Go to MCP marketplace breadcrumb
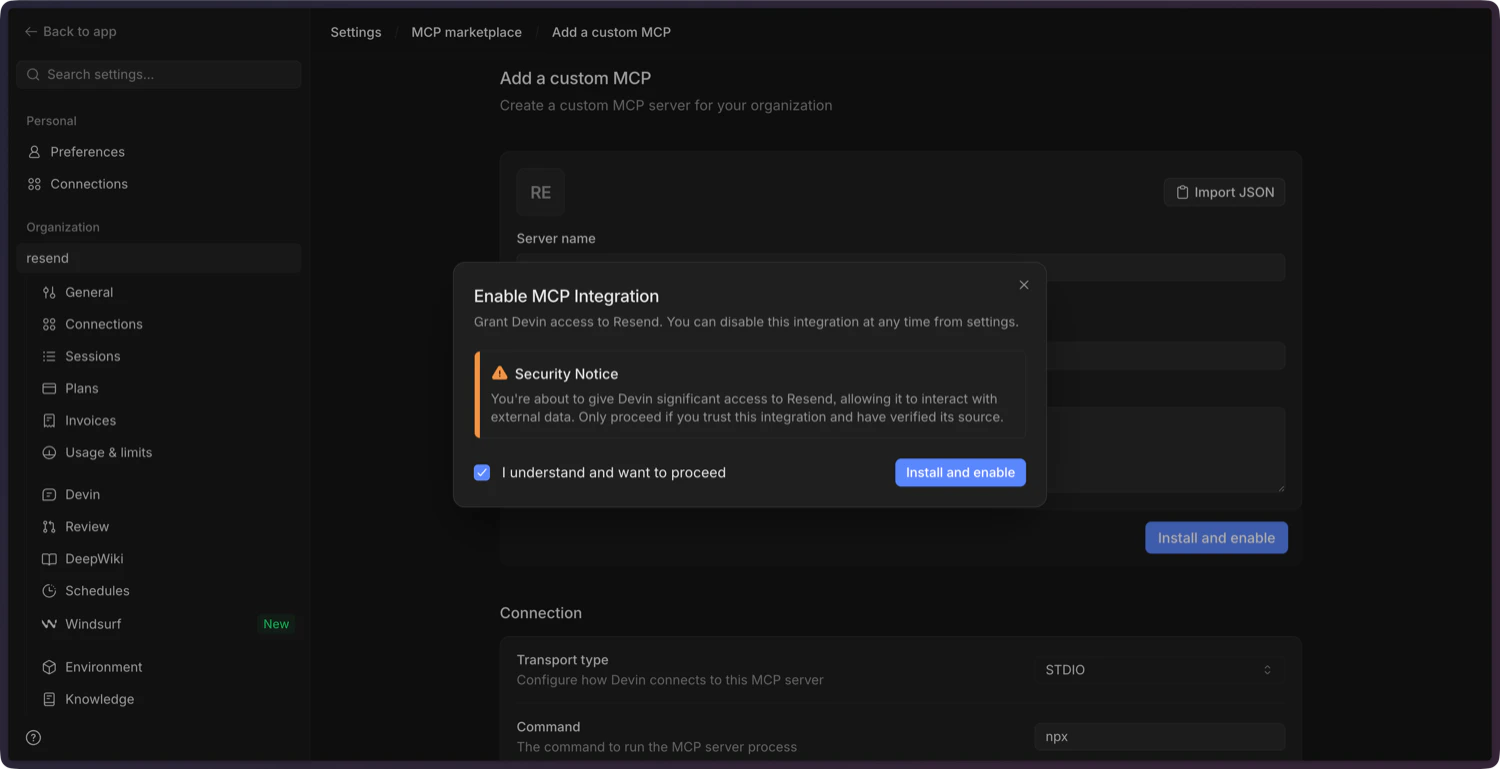1500x769 pixels. [467, 32]
